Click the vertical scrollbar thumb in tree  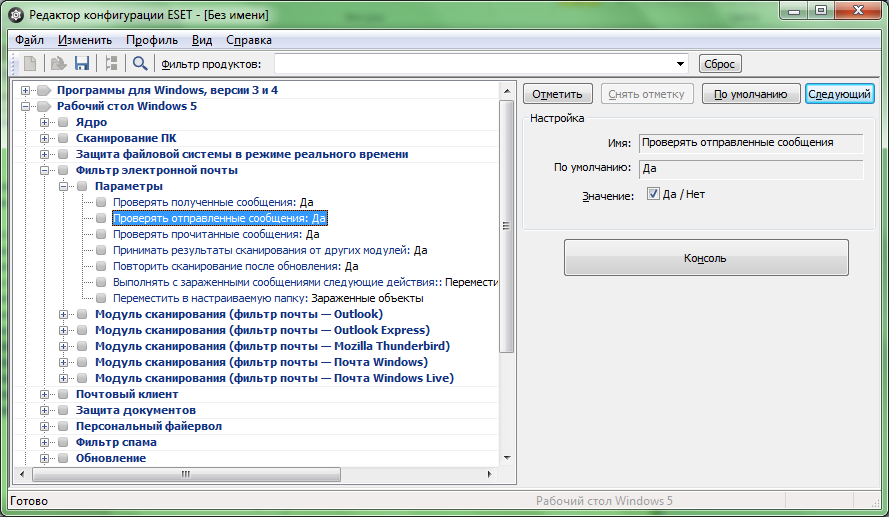click(507, 226)
